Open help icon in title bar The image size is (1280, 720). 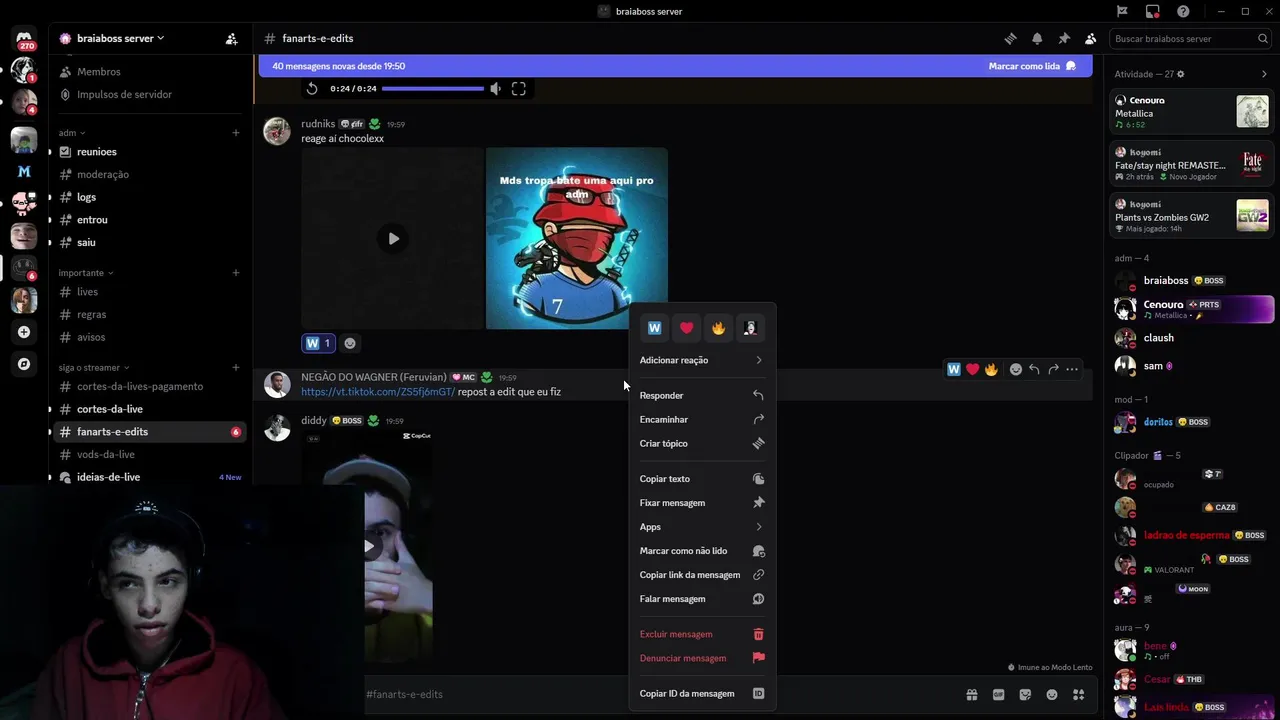(x=1183, y=11)
